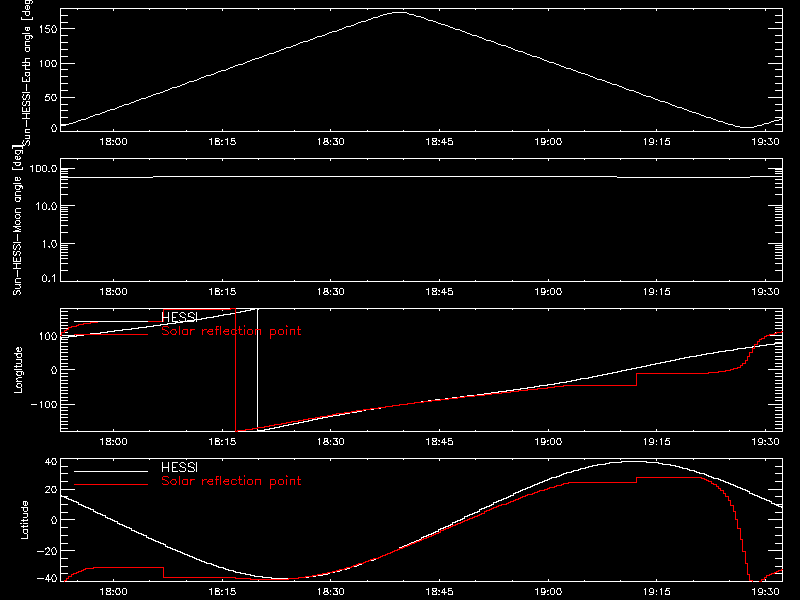Viewport: 800px width, 600px height.
Task: Click the 50 tick on Earth angle axis
Action: click(x=51, y=97)
